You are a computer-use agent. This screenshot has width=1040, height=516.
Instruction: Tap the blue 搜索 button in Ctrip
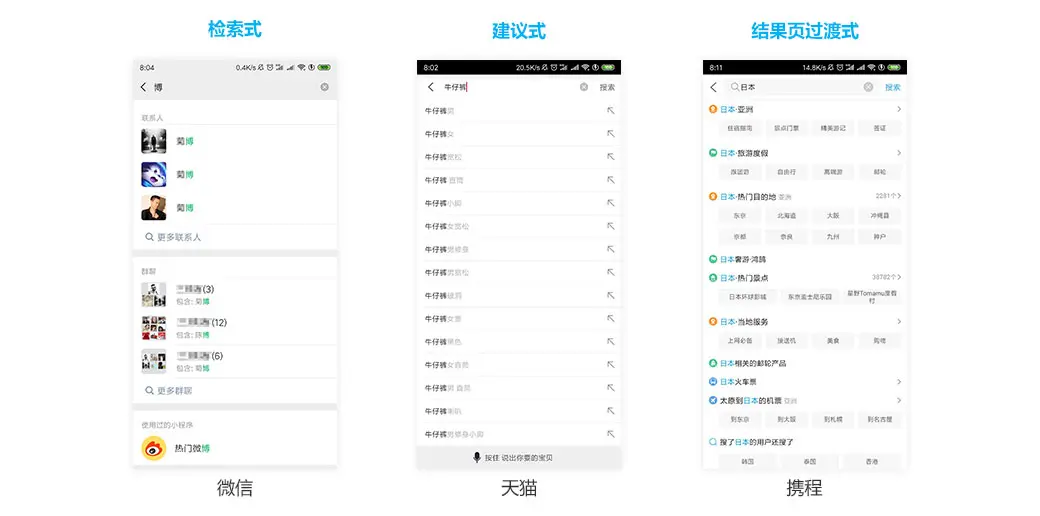click(893, 87)
